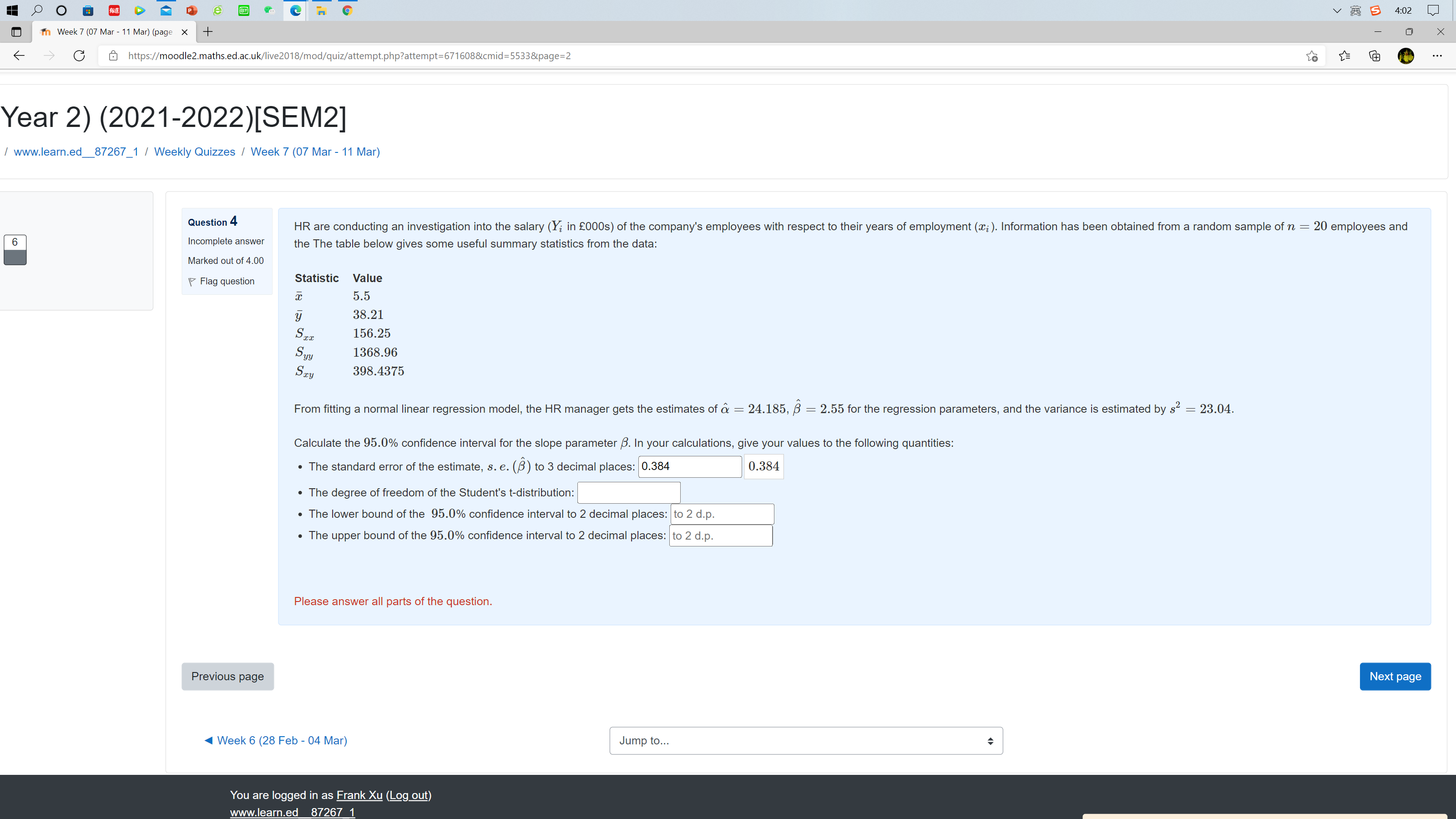The image size is (1456, 819).
Task: Add page to favorites star icon
Action: point(1312,56)
